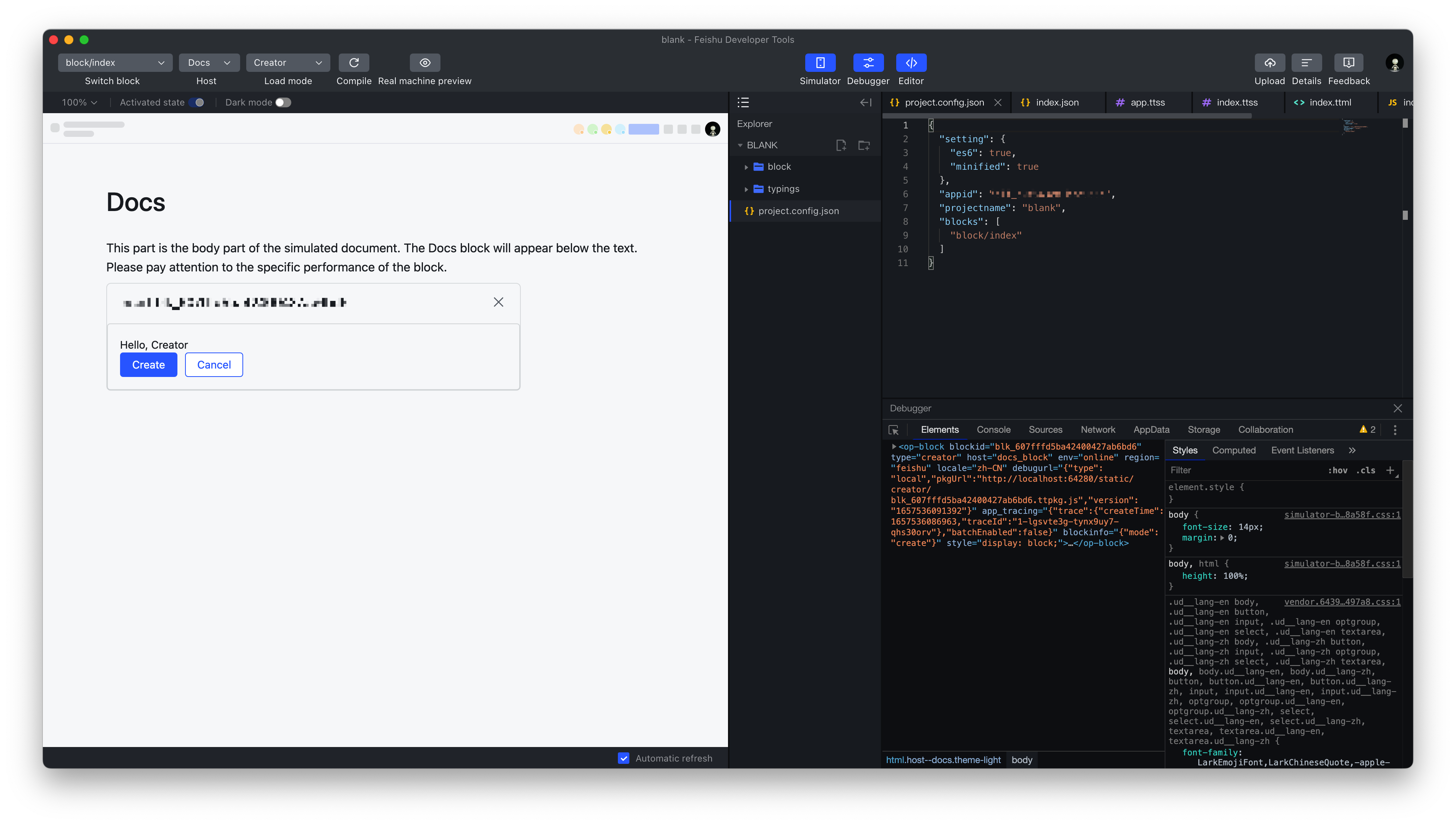Enable Dark mode
The width and height of the screenshot is (1456, 825).
click(283, 102)
